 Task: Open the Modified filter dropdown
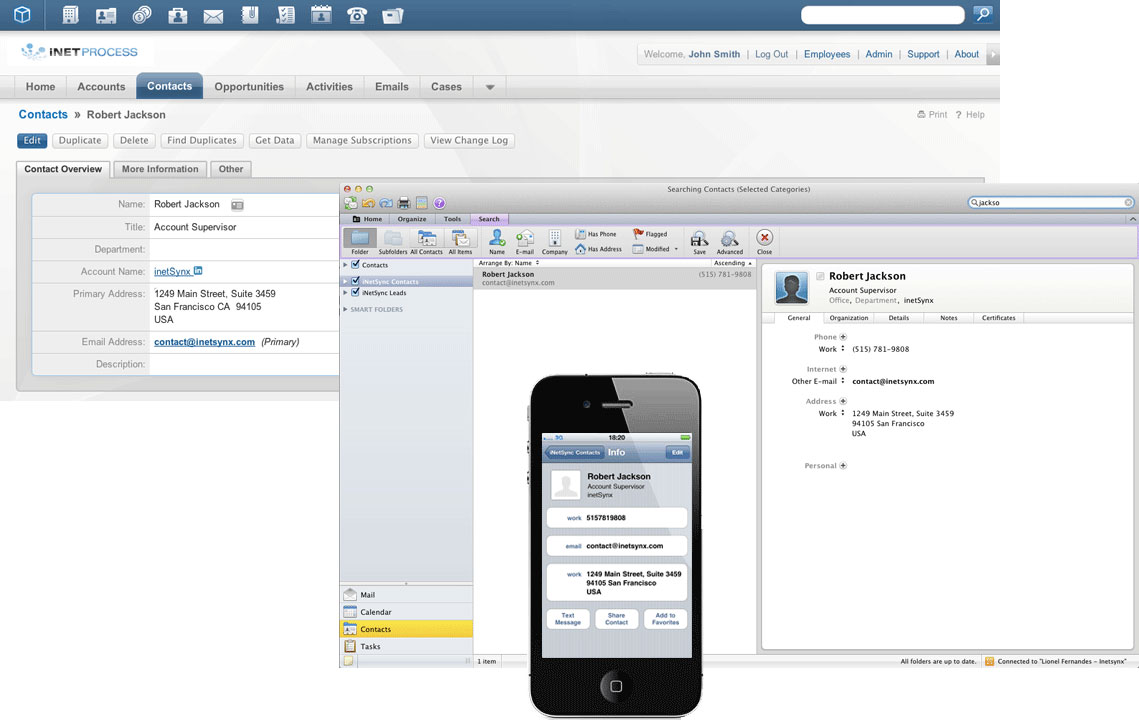point(676,249)
